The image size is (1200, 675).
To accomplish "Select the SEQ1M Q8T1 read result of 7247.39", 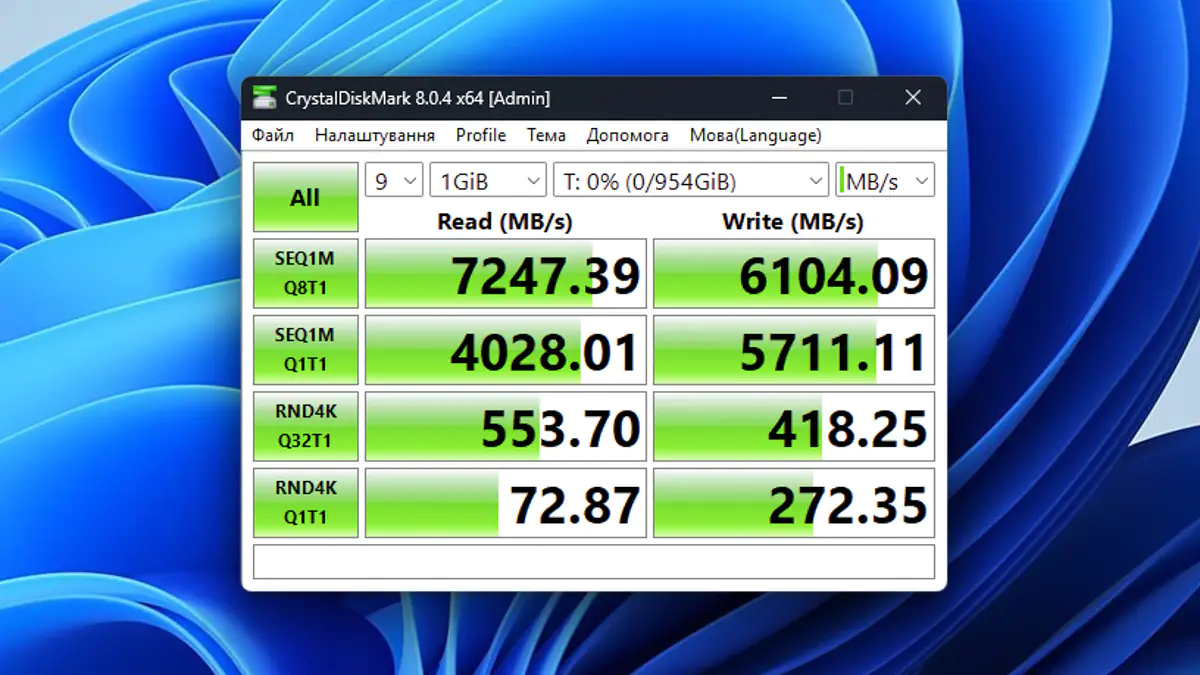I will tap(505, 273).
